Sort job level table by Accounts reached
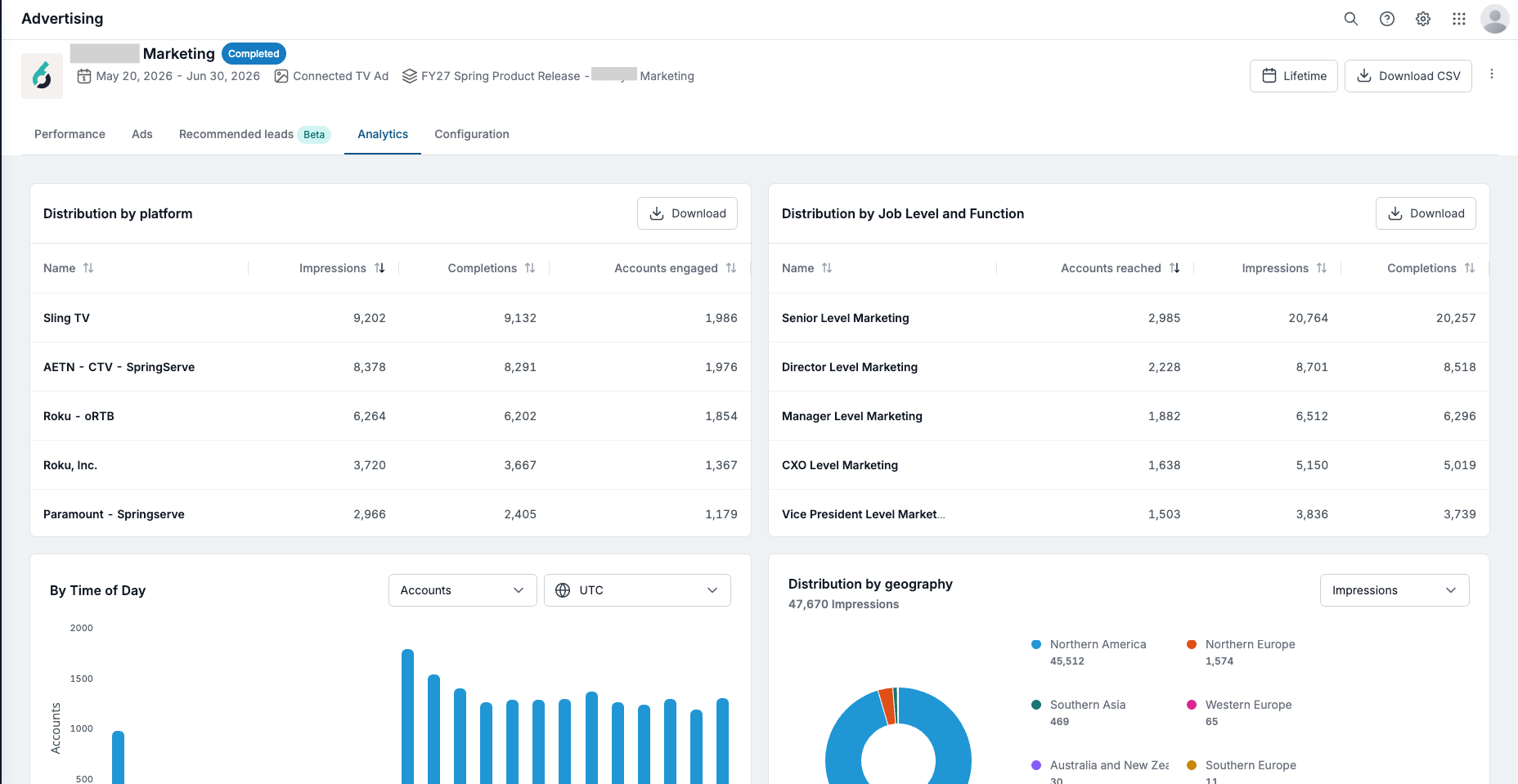 point(1174,268)
